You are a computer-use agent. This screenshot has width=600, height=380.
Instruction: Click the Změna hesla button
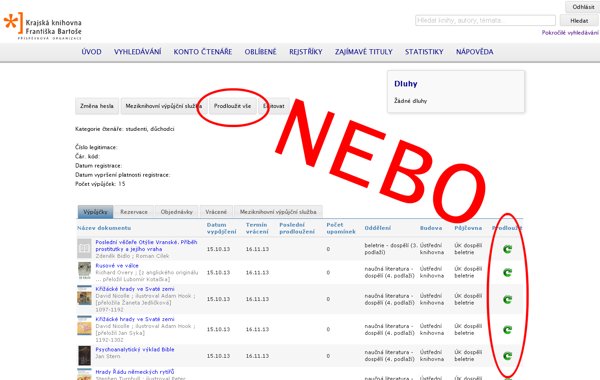coord(97,106)
